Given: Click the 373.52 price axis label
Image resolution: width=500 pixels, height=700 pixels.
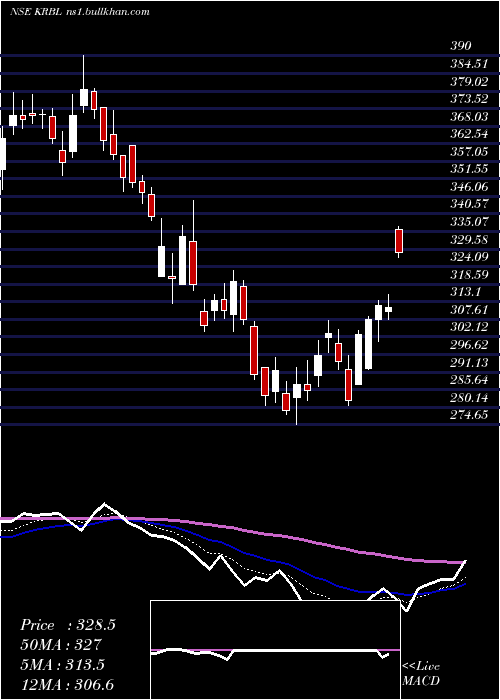Looking at the screenshot, I should (x=469, y=99).
